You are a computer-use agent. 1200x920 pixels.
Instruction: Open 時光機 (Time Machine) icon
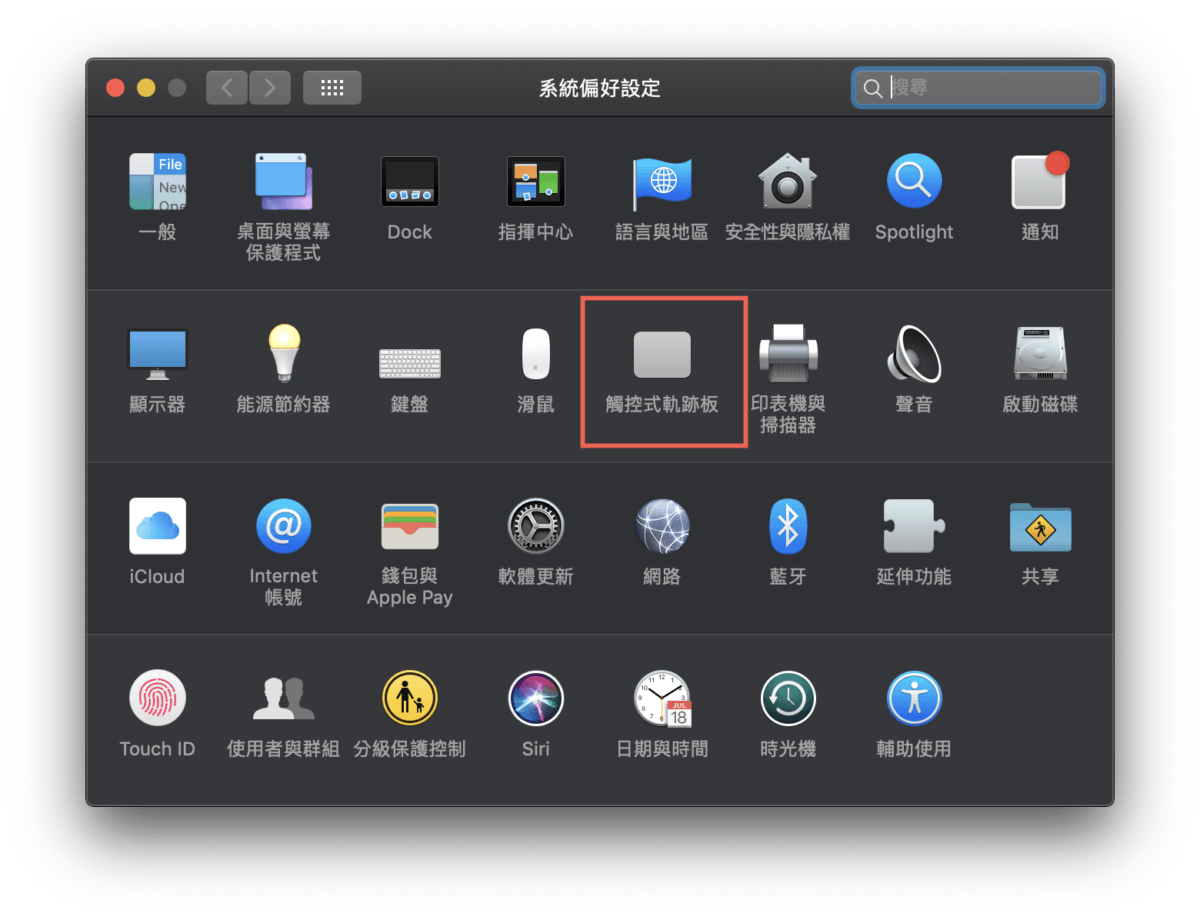click(787, 698)
